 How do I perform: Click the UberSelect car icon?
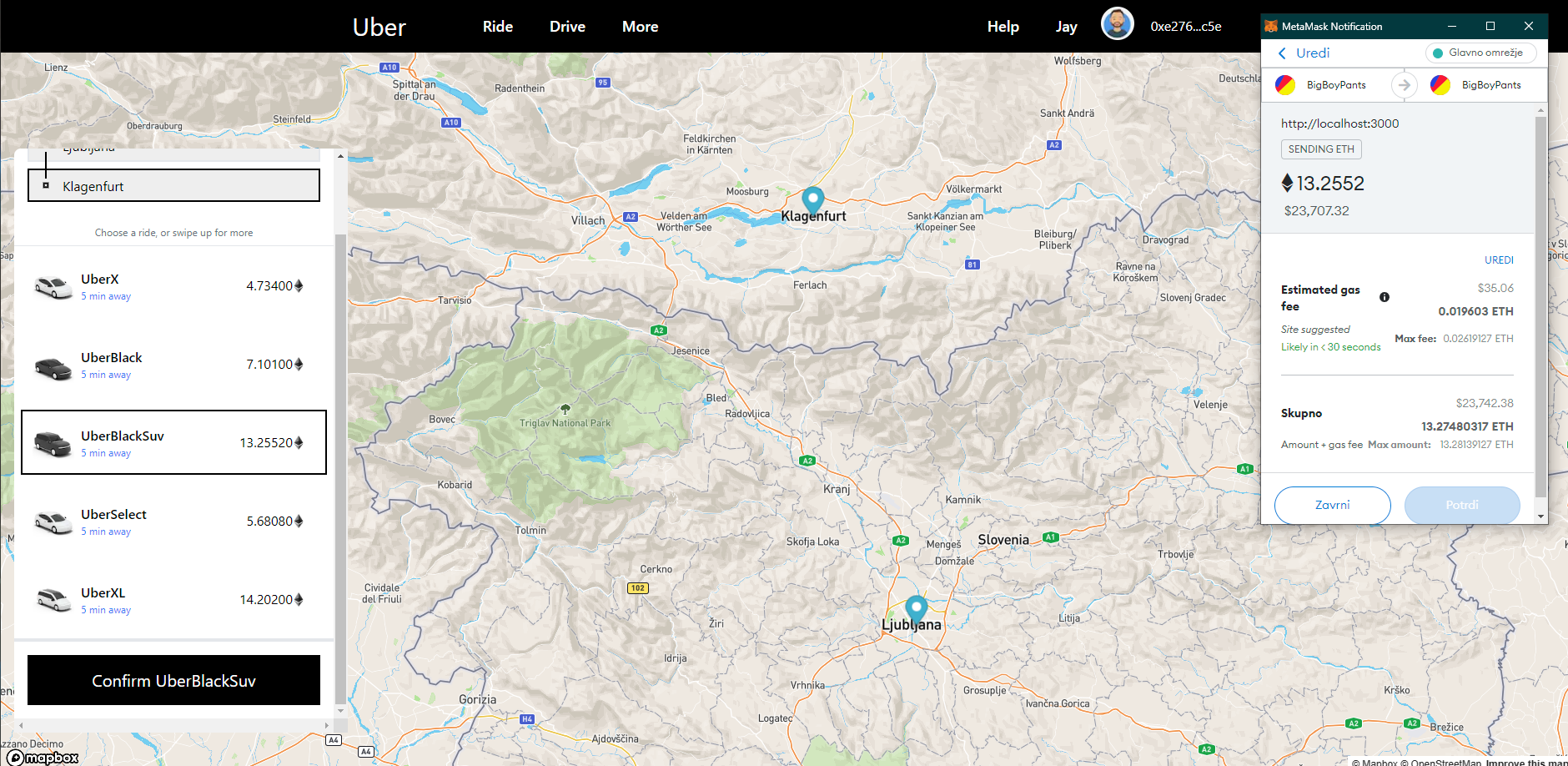(53, 522)
